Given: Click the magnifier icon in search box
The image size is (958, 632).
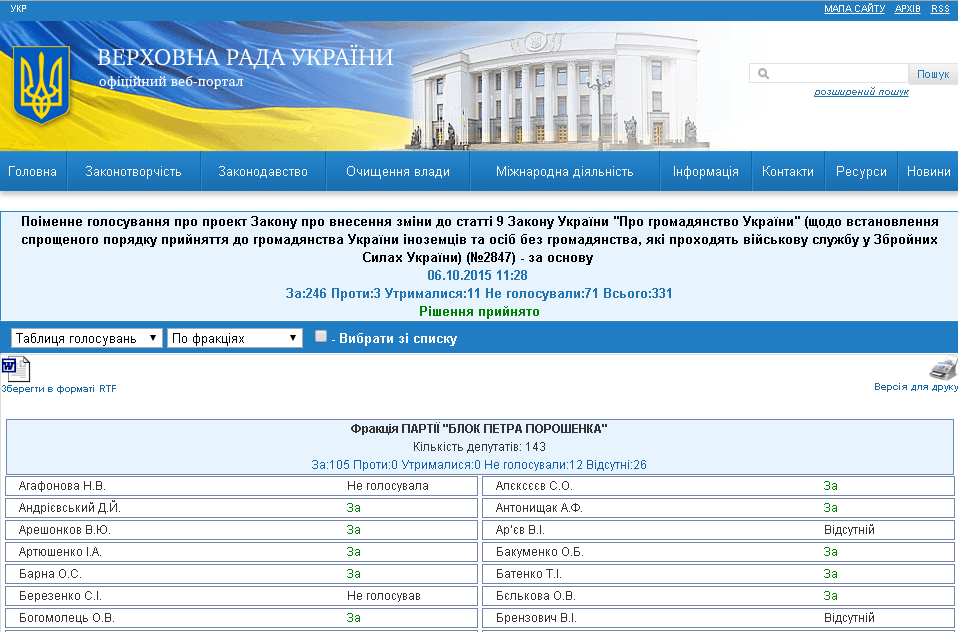Looking at the screenshot, I should point(763,74).
